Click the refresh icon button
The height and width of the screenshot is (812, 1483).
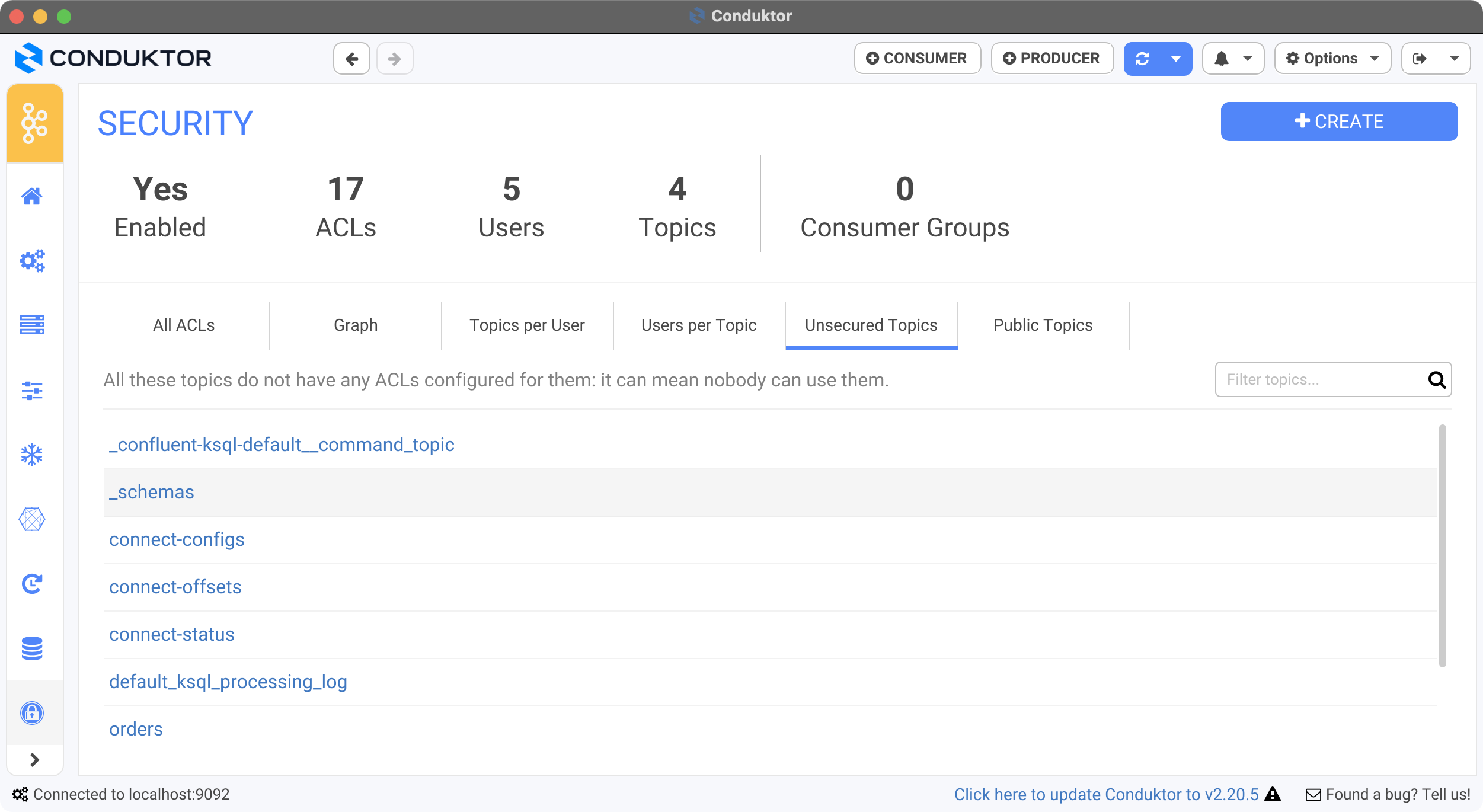(1142, 59)
